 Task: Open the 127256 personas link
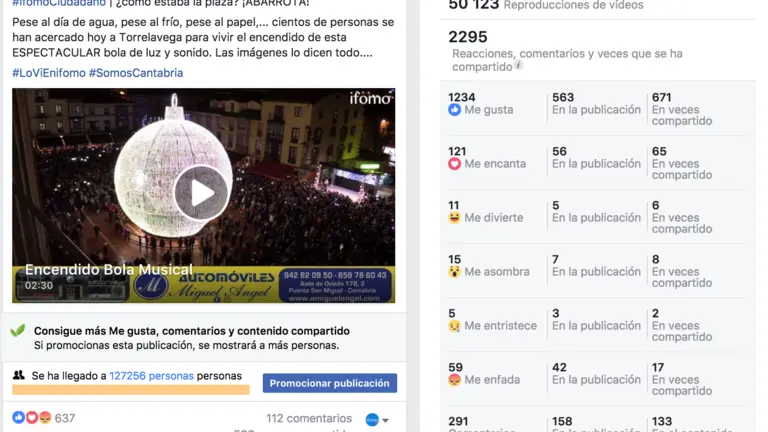(x=151, y=376)
